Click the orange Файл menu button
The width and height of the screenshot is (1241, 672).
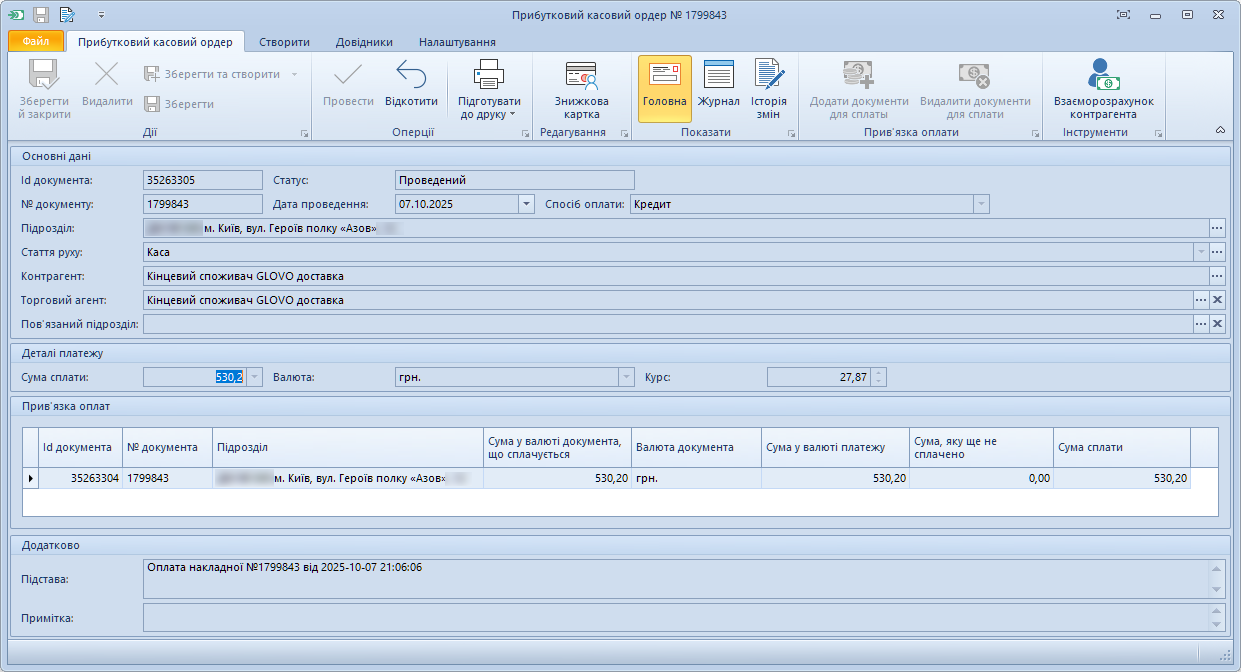pos(36,42)
